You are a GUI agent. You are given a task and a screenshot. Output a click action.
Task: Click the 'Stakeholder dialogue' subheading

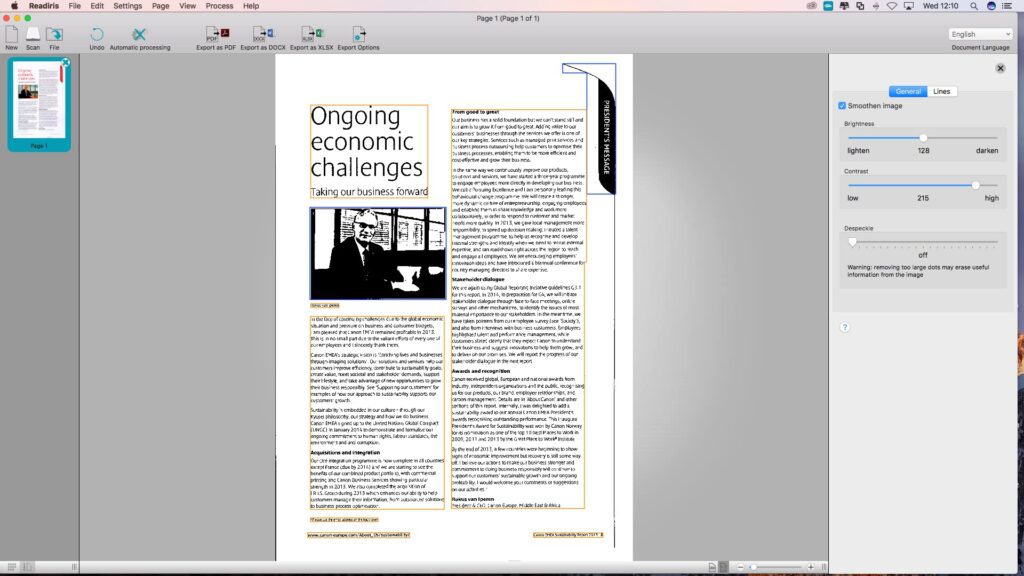478,279
